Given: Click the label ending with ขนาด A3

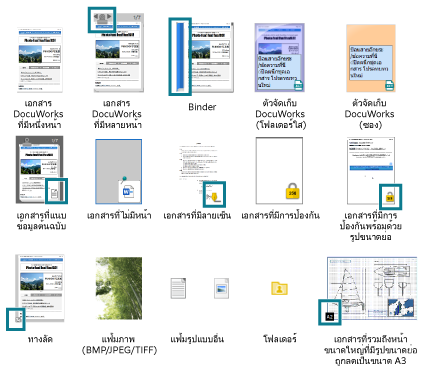Looking at the screenshot, I should (370, 350).
